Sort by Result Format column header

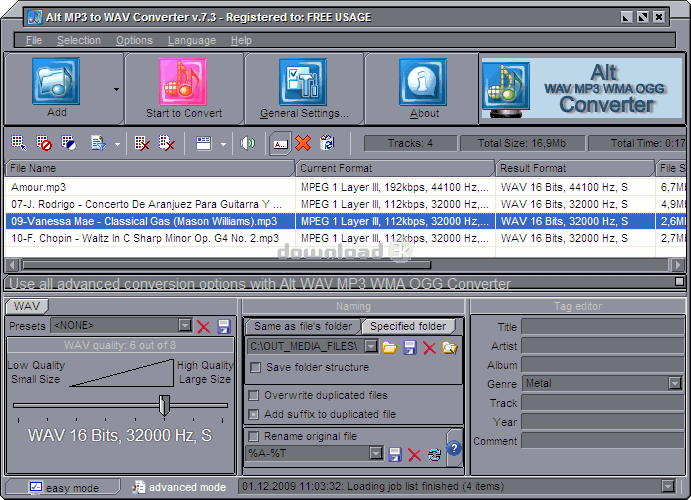click(x=575, y=168)
